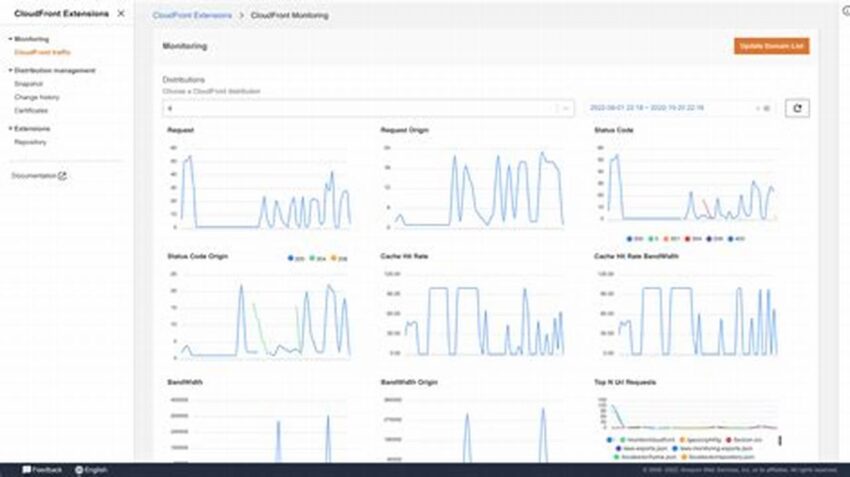Open the date range picker field
This screenshot has height=477, width=850.
680,108
